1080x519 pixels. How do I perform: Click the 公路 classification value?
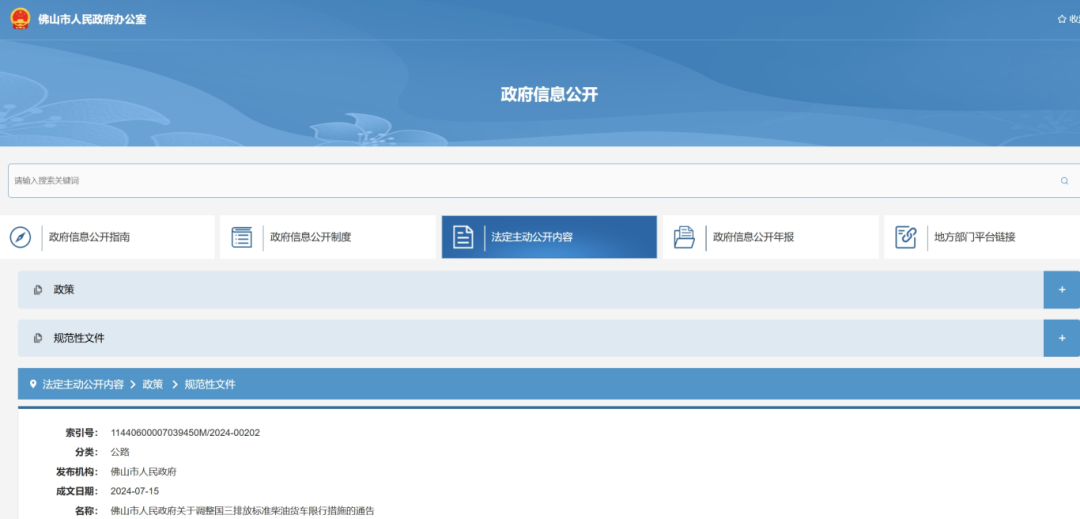pyautogui.click(x=120, y=452)
